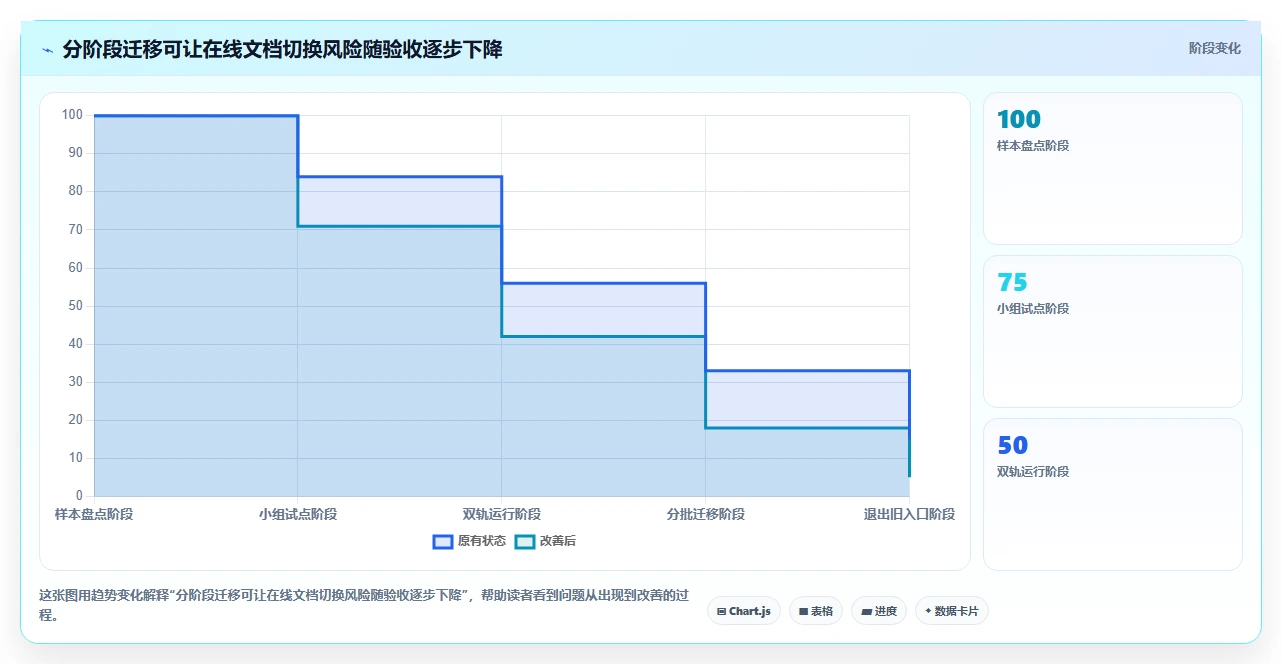Click the y-axis tick label 70
Viewport: 1282px width, 664px height.
[x=75, y=229]
